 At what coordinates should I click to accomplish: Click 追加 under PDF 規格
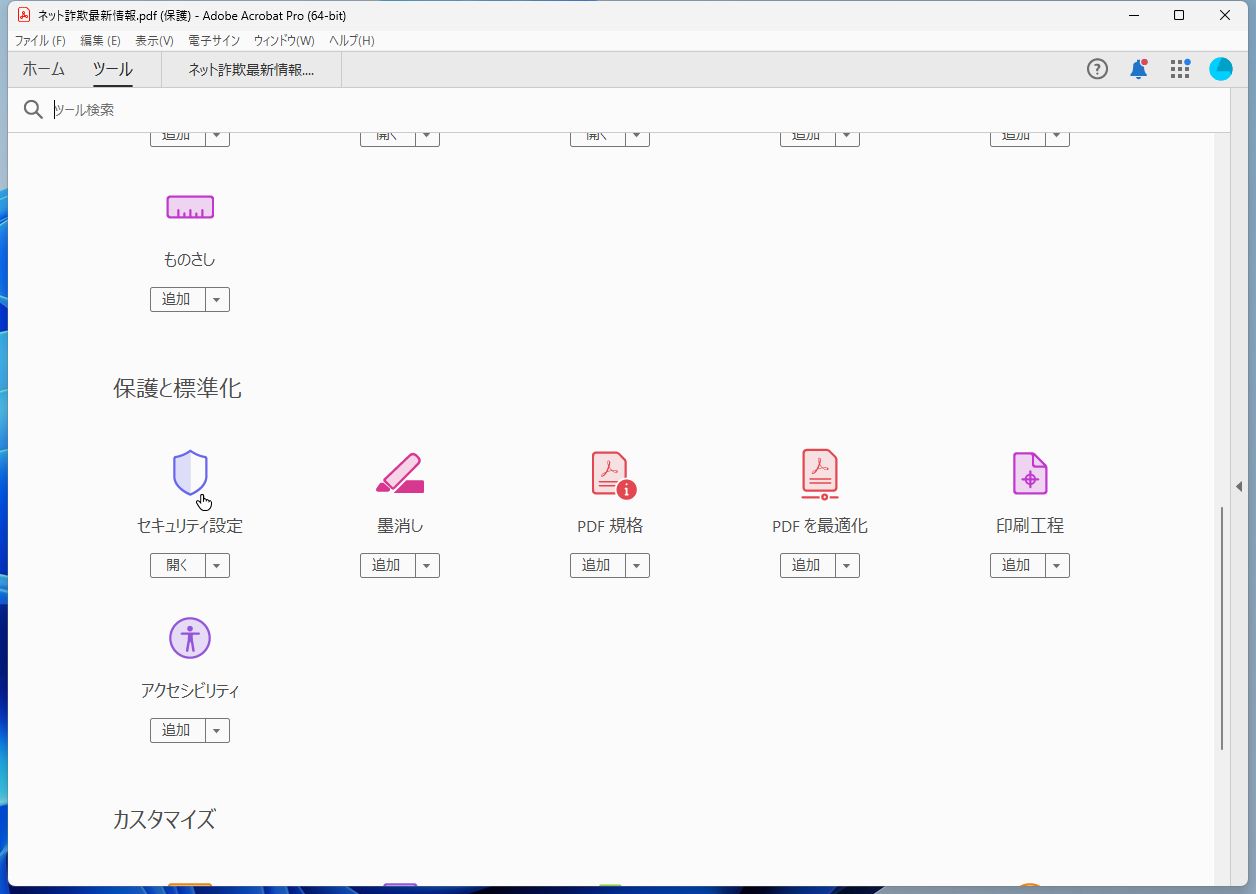point(596,565)
